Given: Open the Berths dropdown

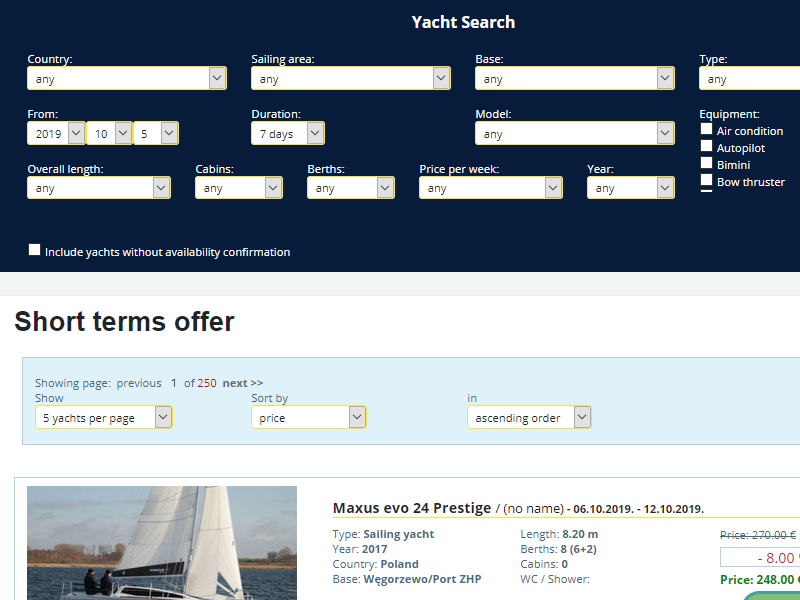Looking at the screenshot, I should (x=351, y=188).
